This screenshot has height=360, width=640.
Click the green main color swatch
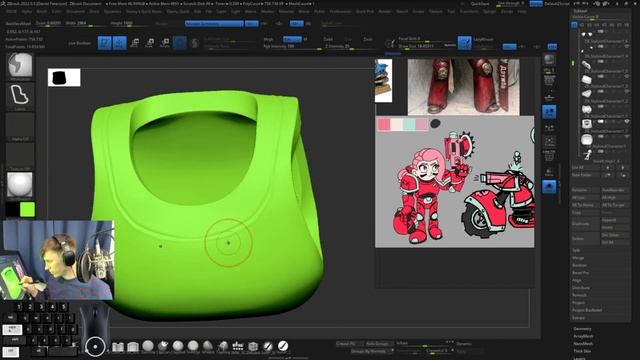[x=27, y=210]
